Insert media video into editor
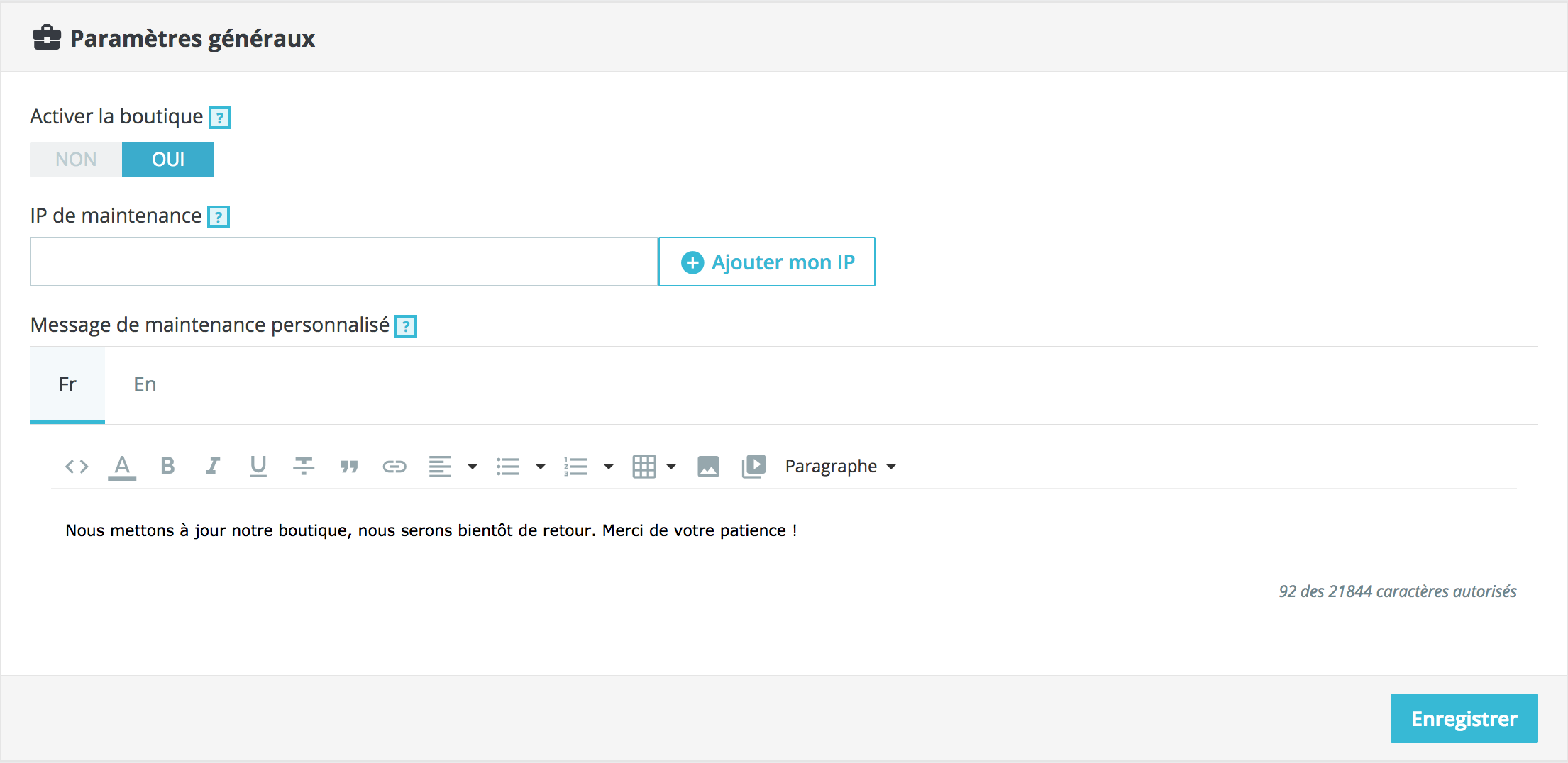This screenshot has height=763, width=1568. [x=753, y=466]
